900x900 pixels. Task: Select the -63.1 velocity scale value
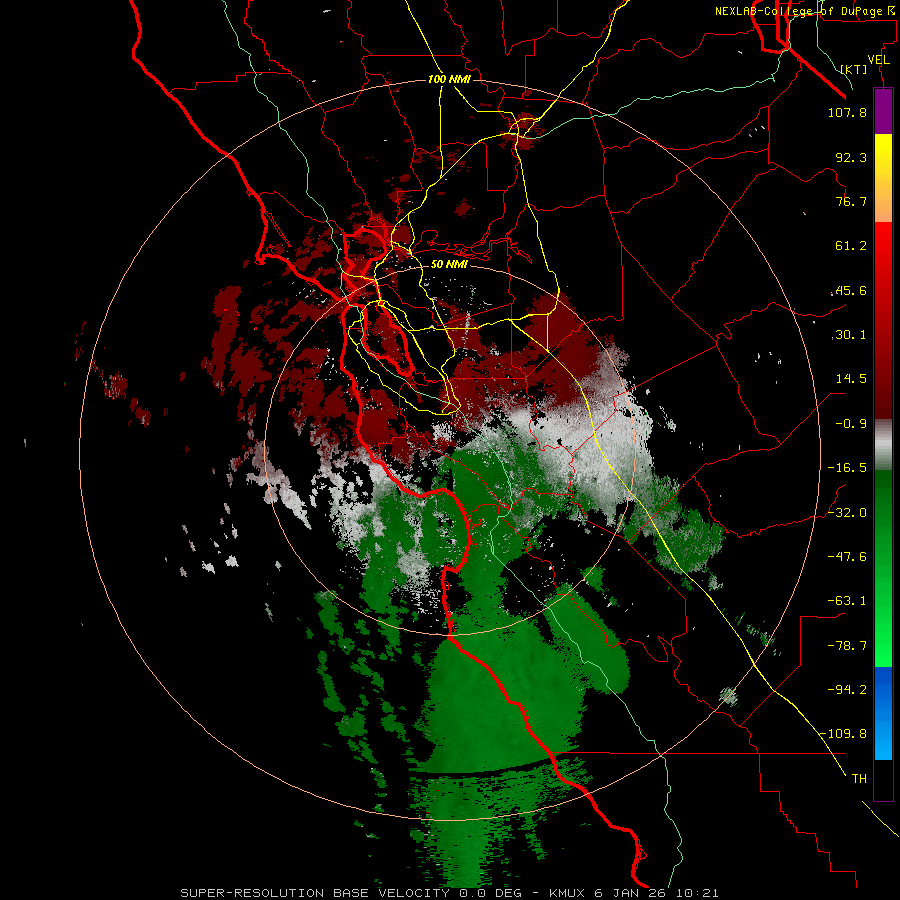(847, 601)
